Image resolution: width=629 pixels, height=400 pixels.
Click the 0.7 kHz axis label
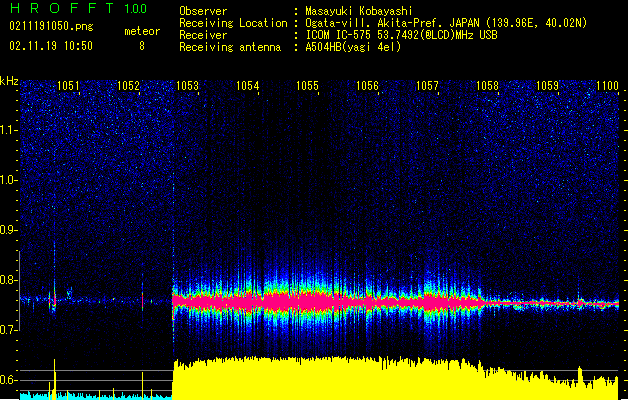9,330
